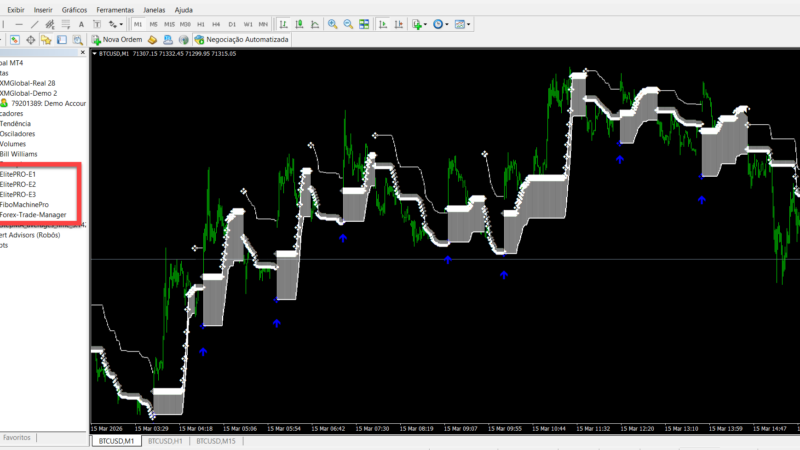Open the Janelas menu
This screenshot has height=450, width=800.
click(x=154, y=10)
